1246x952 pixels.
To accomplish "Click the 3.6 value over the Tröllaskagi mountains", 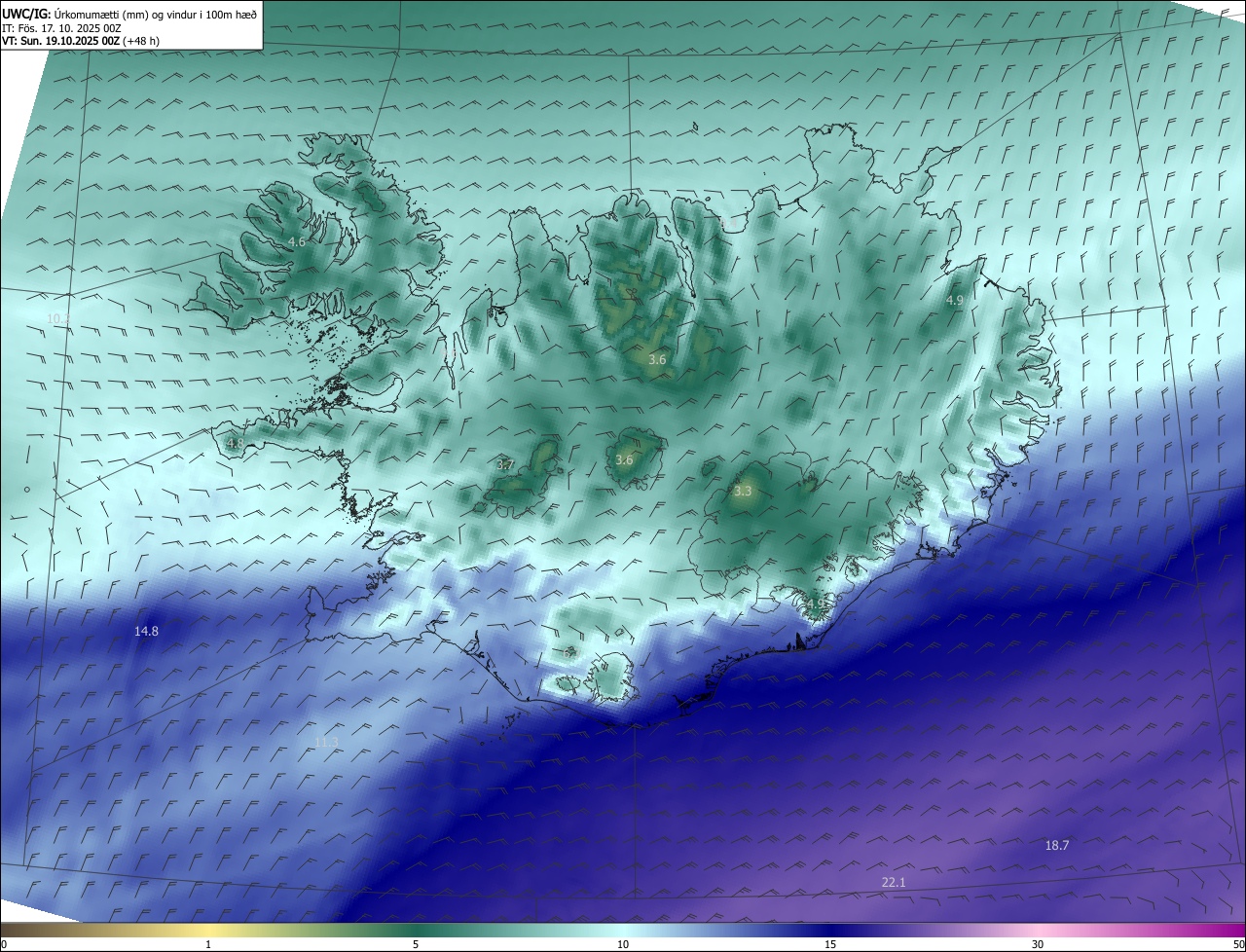I will 657,359.
